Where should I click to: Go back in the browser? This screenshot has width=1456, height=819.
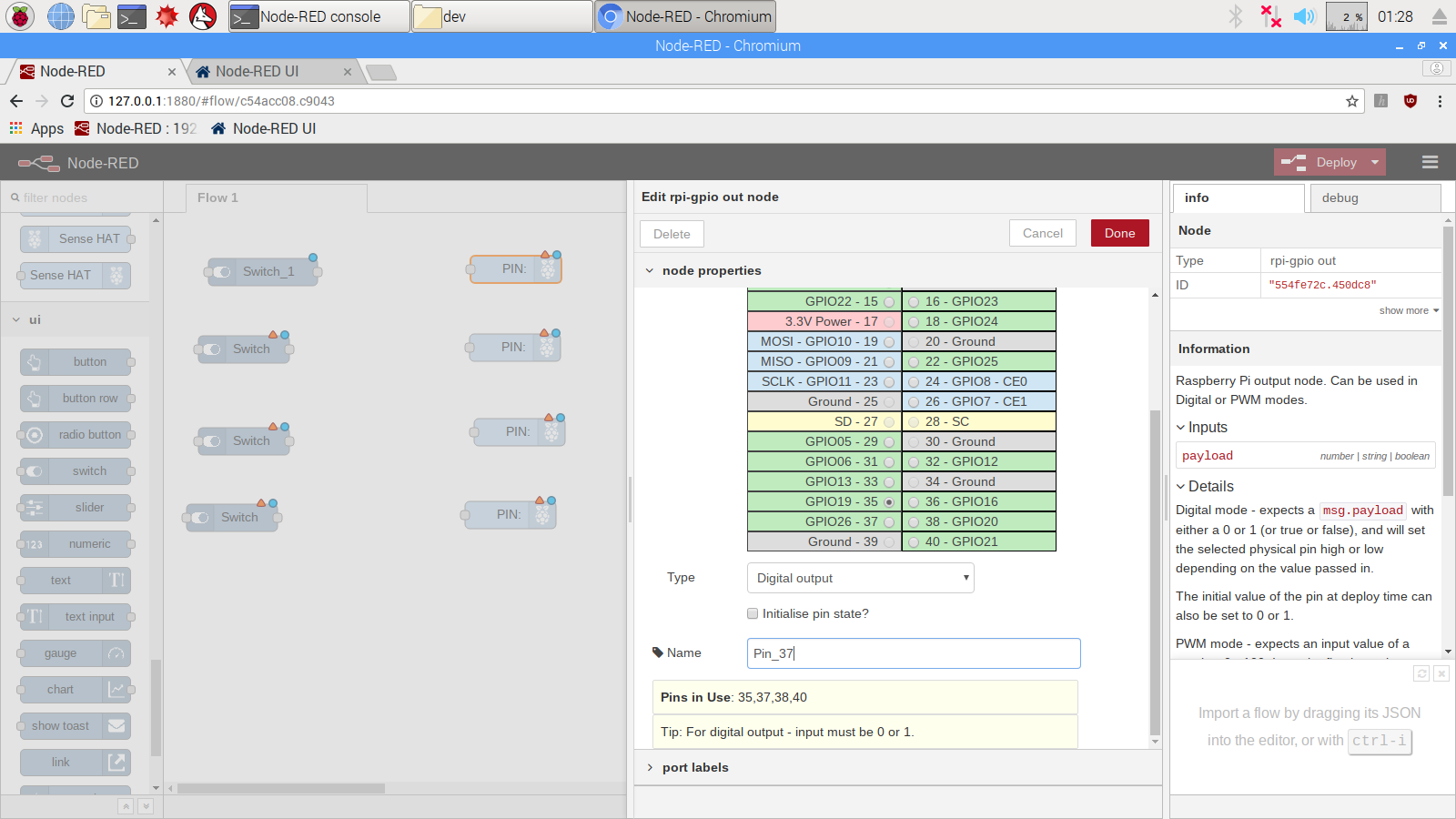coord(16,101)
